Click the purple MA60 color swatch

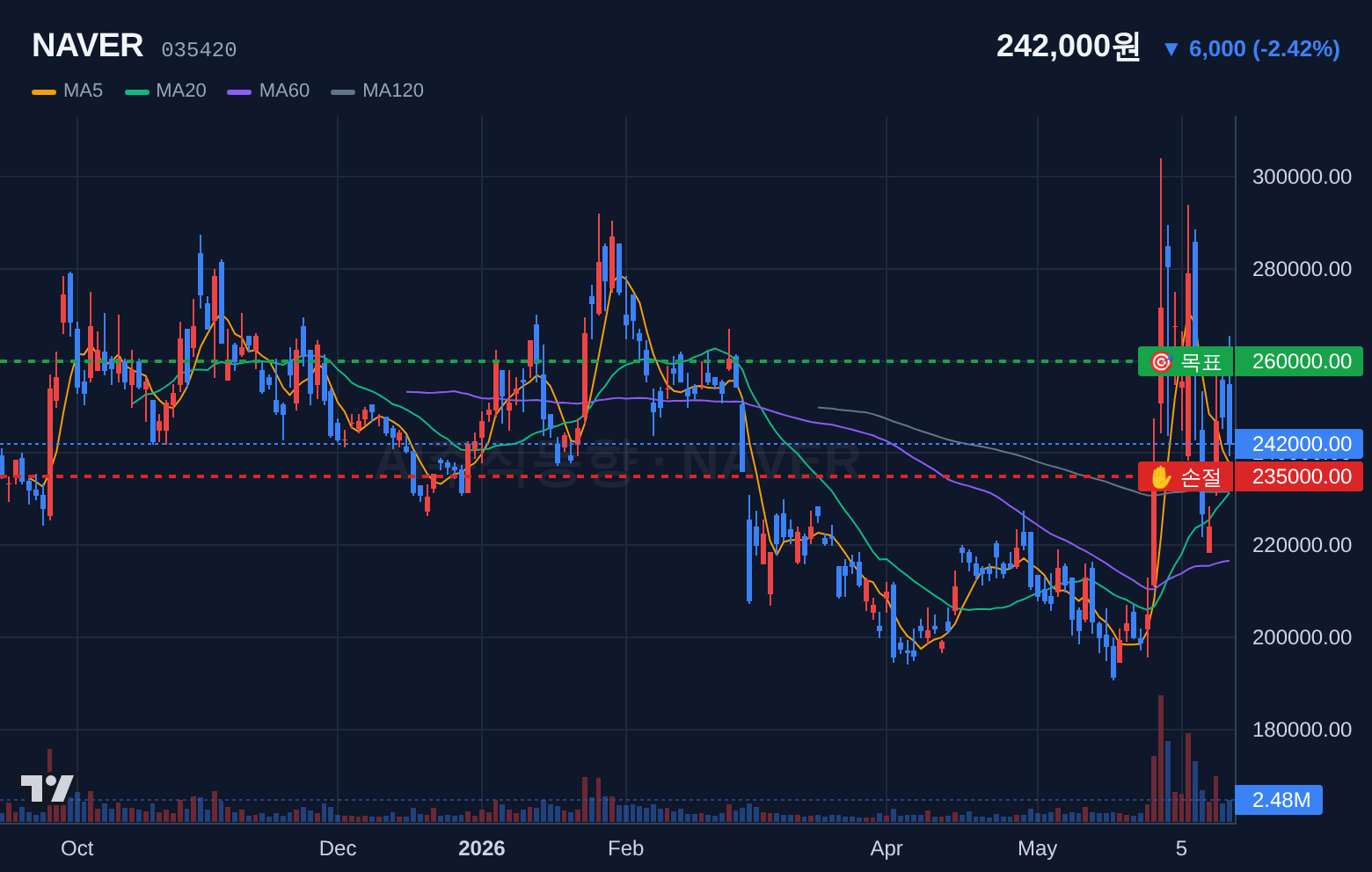pyautogui.click(x=239, y=91)
